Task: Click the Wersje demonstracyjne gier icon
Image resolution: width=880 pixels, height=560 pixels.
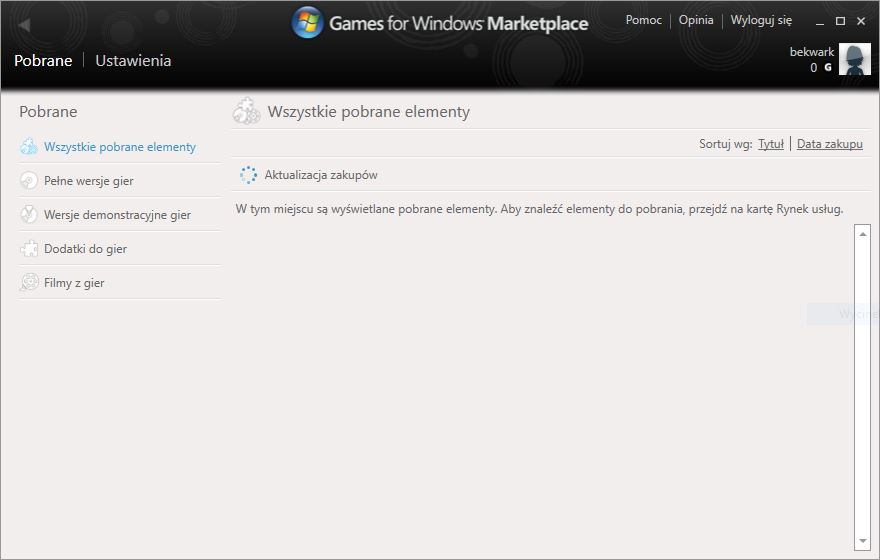Action: click(29, 214)
